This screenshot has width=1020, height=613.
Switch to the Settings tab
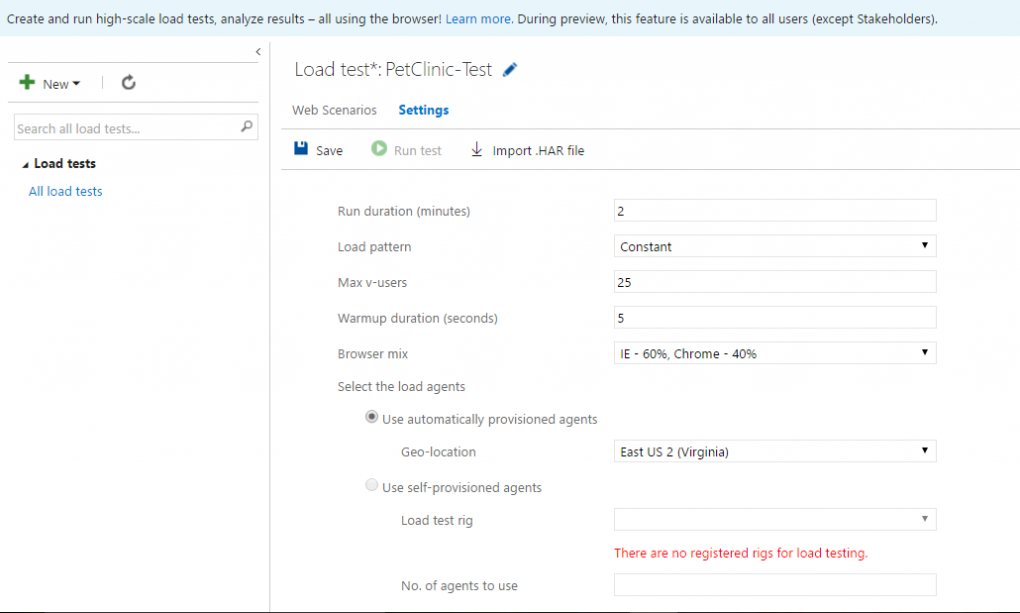(423, 110)
